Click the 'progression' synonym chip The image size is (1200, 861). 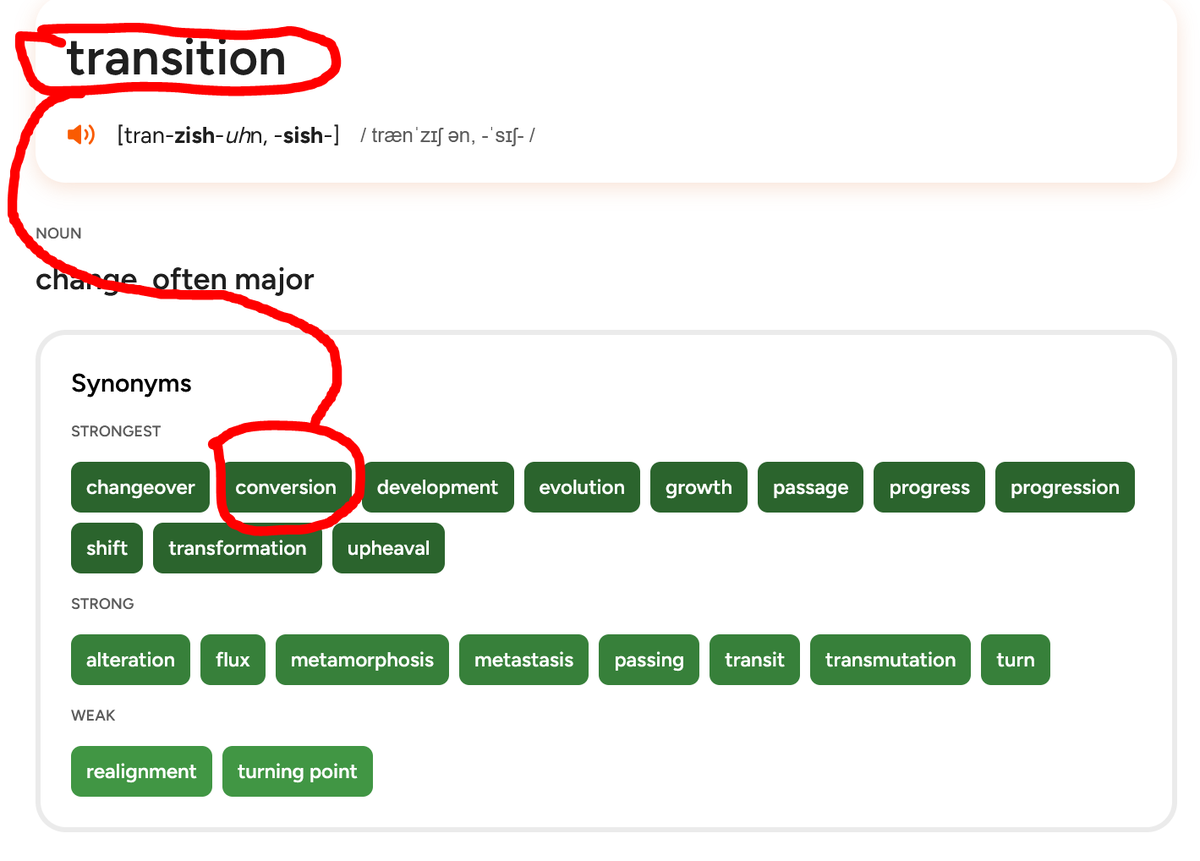[x=1065, y=487]
